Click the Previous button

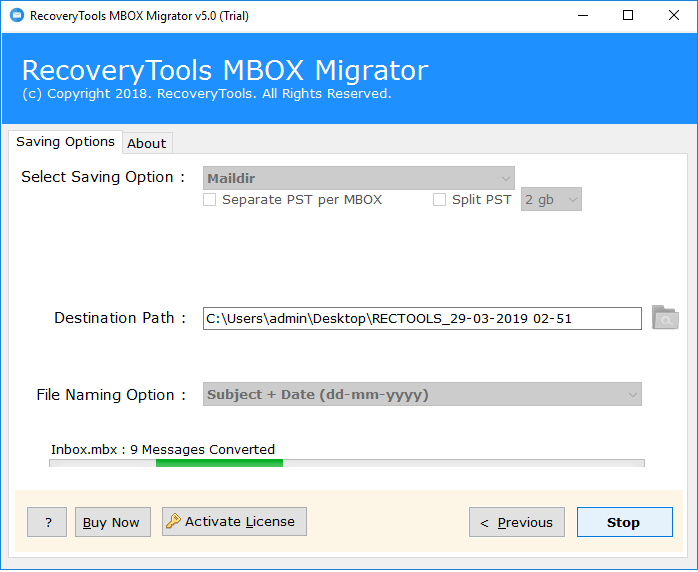tap(517, 522)
